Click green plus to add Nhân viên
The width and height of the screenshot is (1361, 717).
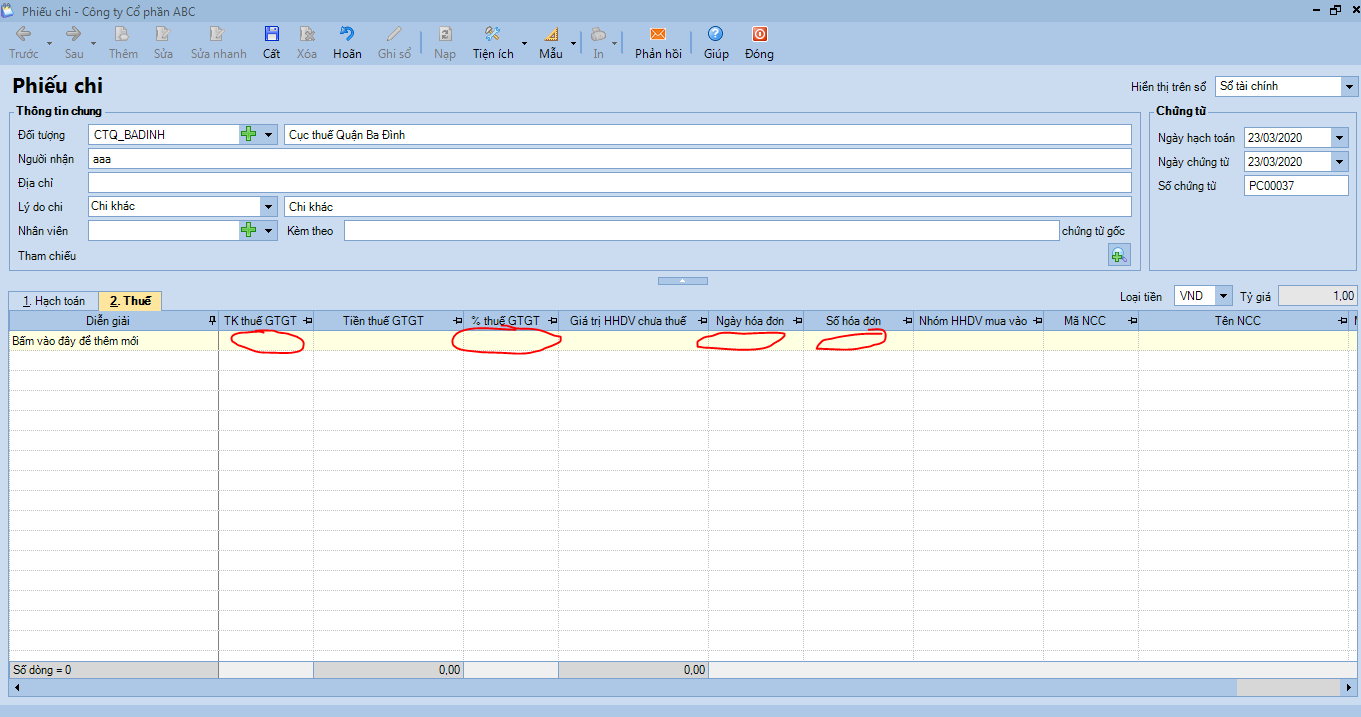click(x=249, y=231)
